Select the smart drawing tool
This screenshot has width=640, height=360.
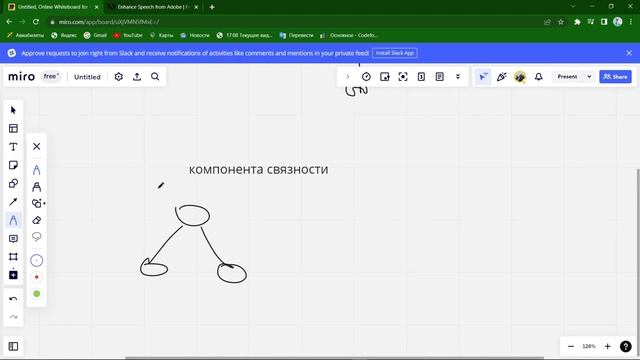click(38, 203)
